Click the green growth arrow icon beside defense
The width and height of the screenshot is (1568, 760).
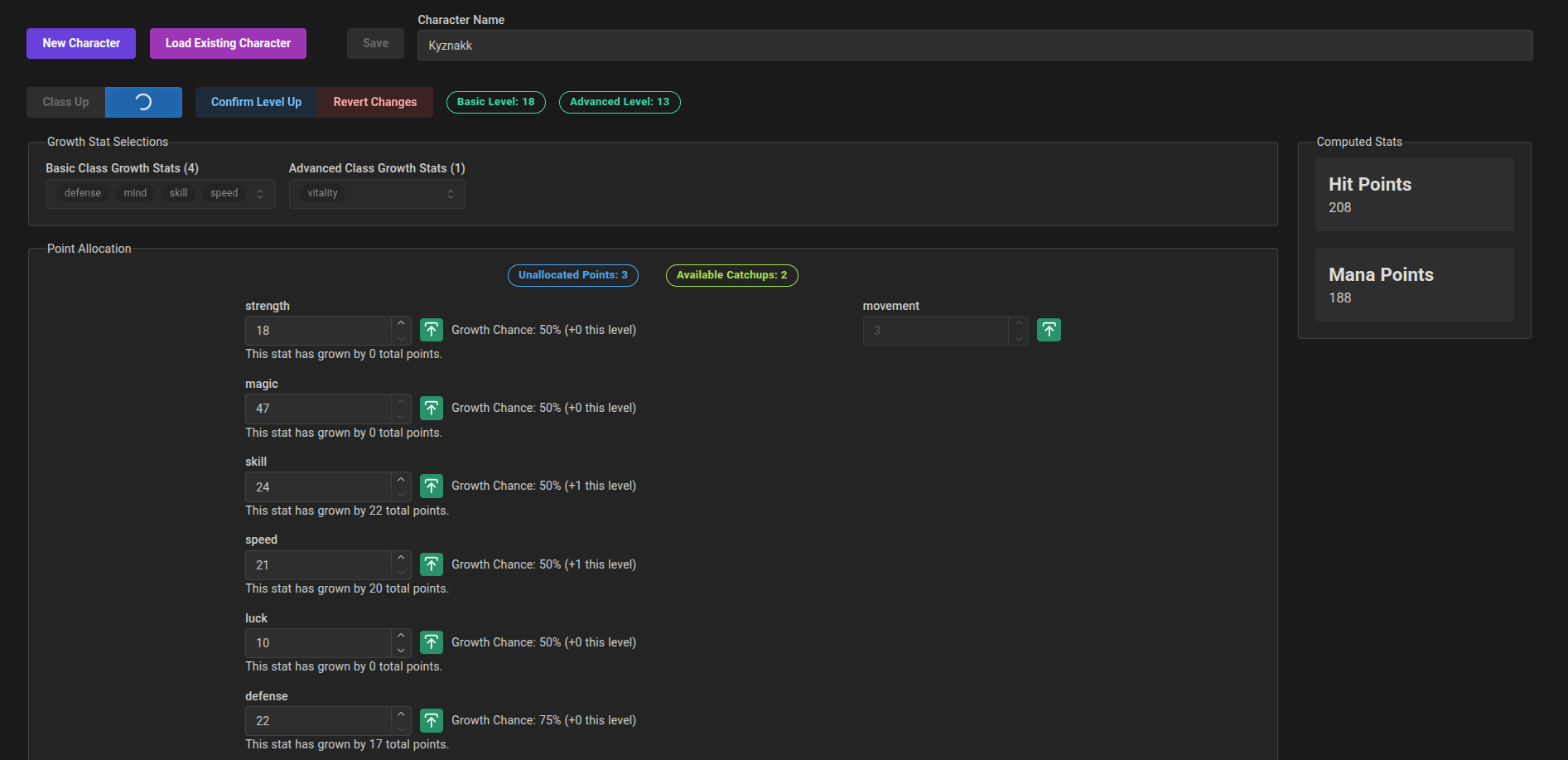(x=431, y=720)
